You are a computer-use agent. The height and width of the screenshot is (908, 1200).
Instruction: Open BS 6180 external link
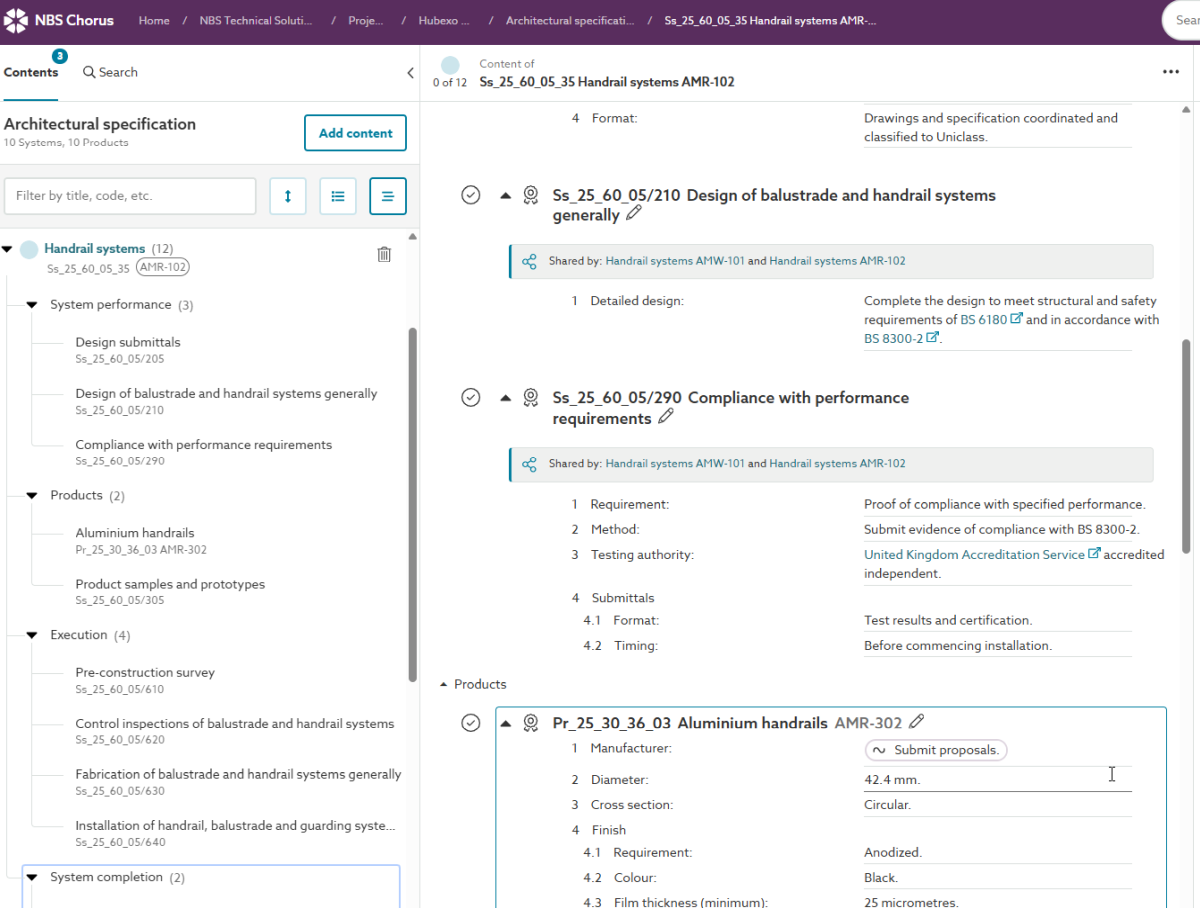pos(991,320)
